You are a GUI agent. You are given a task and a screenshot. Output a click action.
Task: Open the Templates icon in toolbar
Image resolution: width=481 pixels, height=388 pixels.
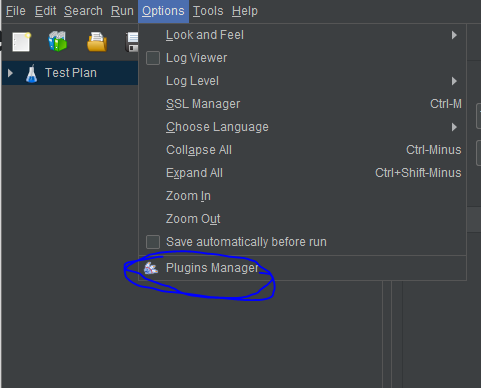coord(58,41)
